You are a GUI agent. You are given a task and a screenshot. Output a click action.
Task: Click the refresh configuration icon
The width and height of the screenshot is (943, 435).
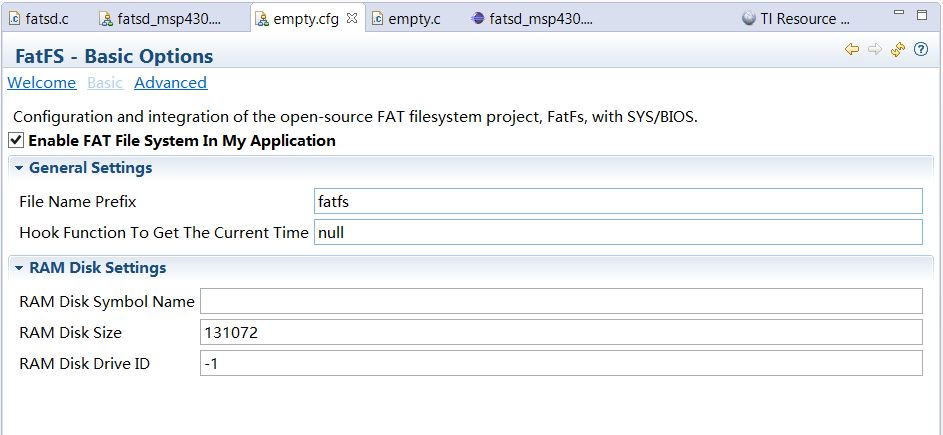[x=897, y=49]
